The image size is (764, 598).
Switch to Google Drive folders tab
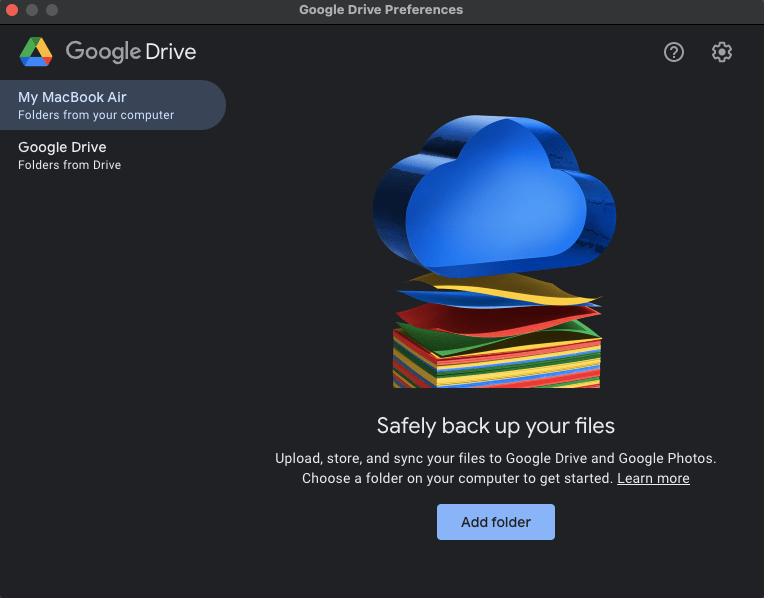pos(113,155)
